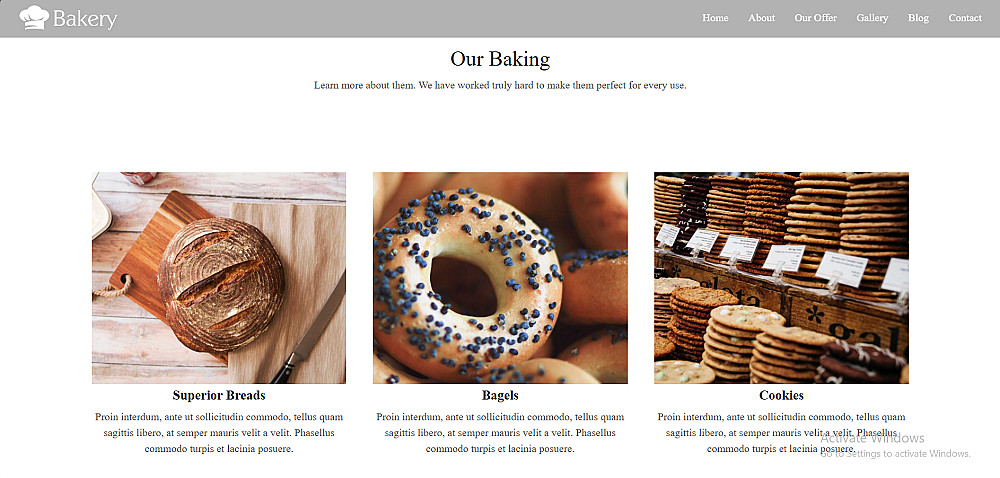Open the Blog navigation link
1000x478 pixels.
[x=918, y=18]
